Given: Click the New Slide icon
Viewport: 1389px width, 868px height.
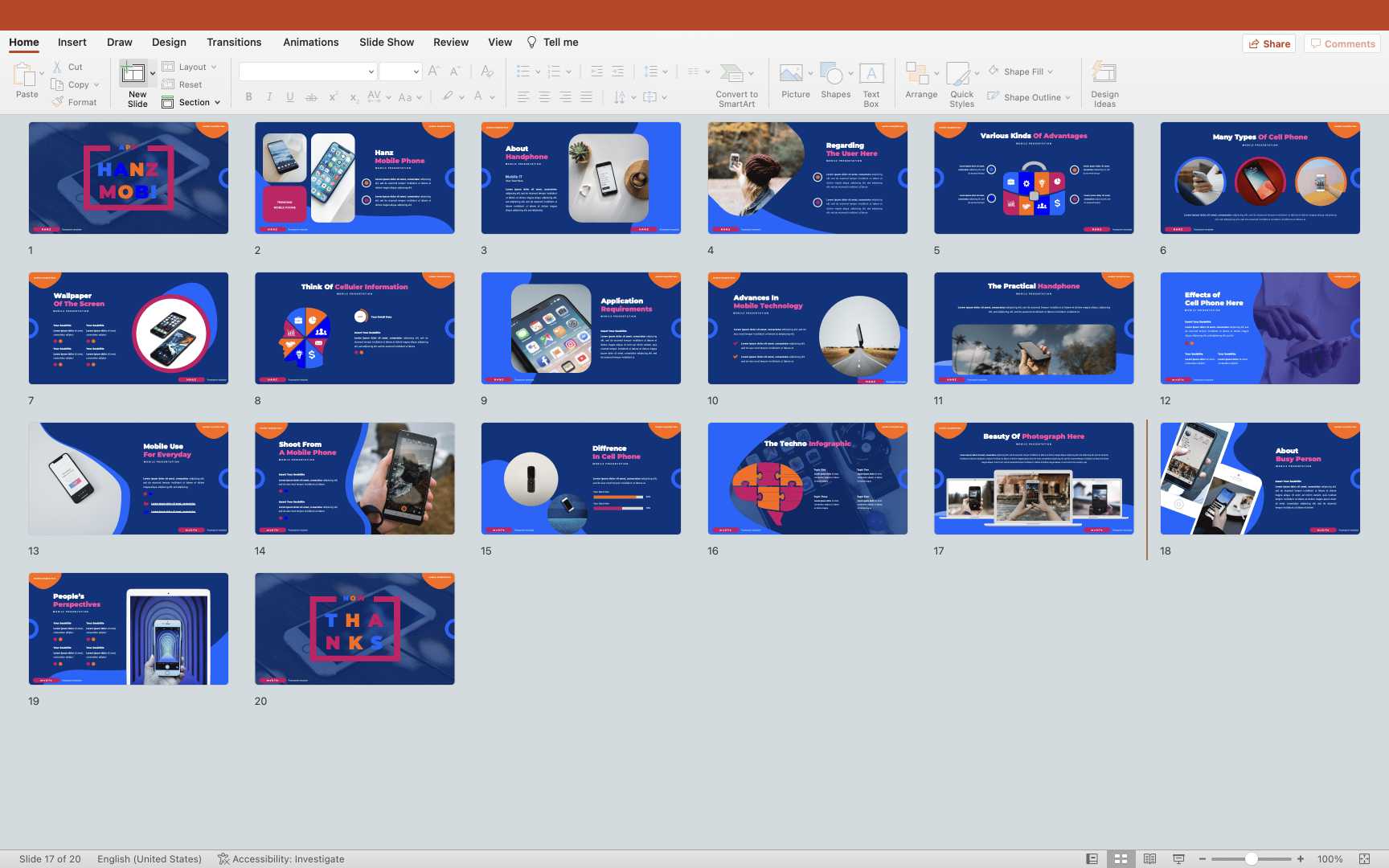Looking at the screenshot, I should tap(133, 74).
